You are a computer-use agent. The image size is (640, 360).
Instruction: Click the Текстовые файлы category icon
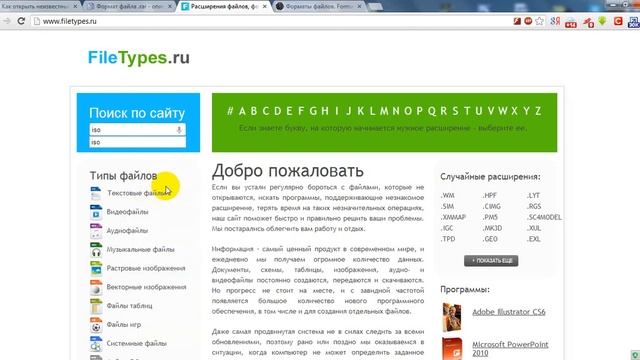pos(96,193)
